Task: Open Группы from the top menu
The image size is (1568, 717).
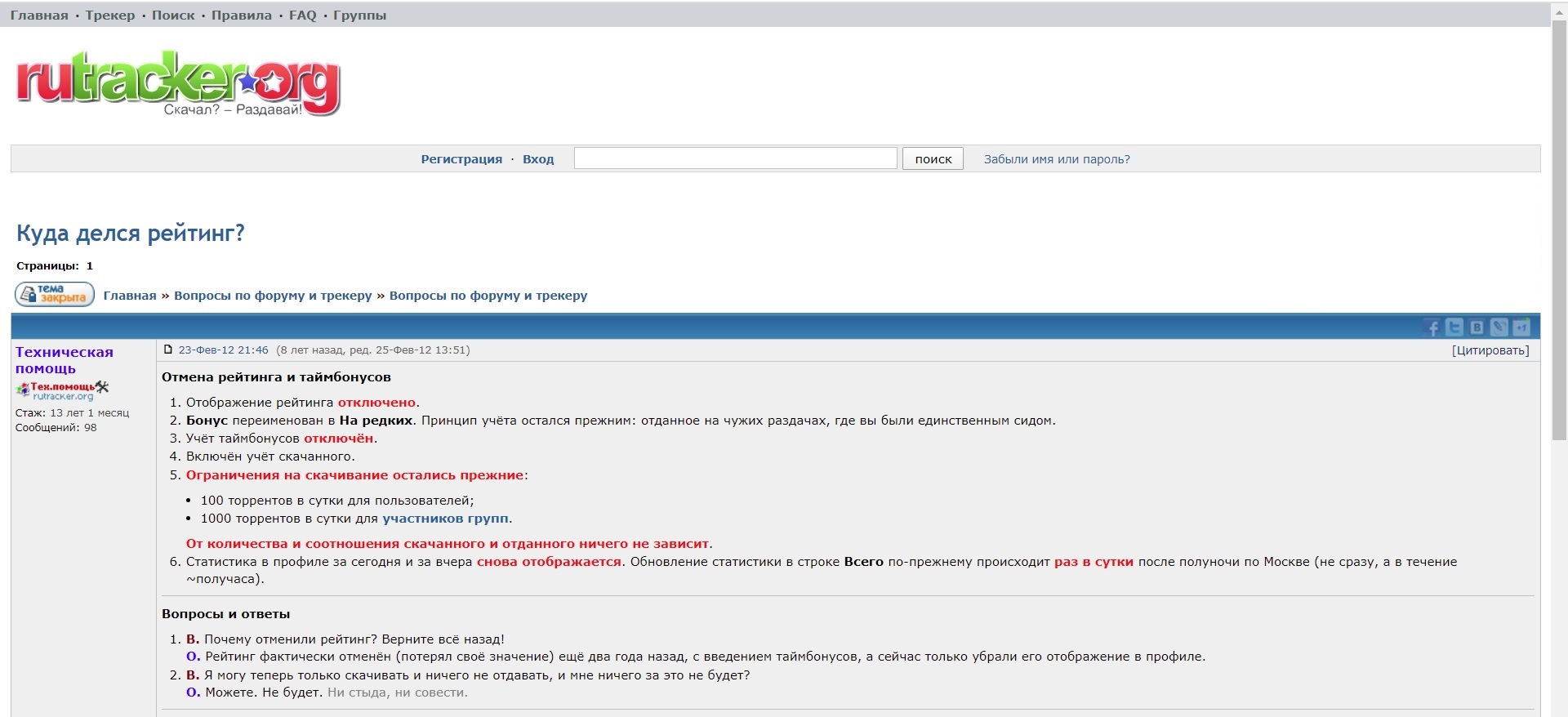Action: [359, 16]
